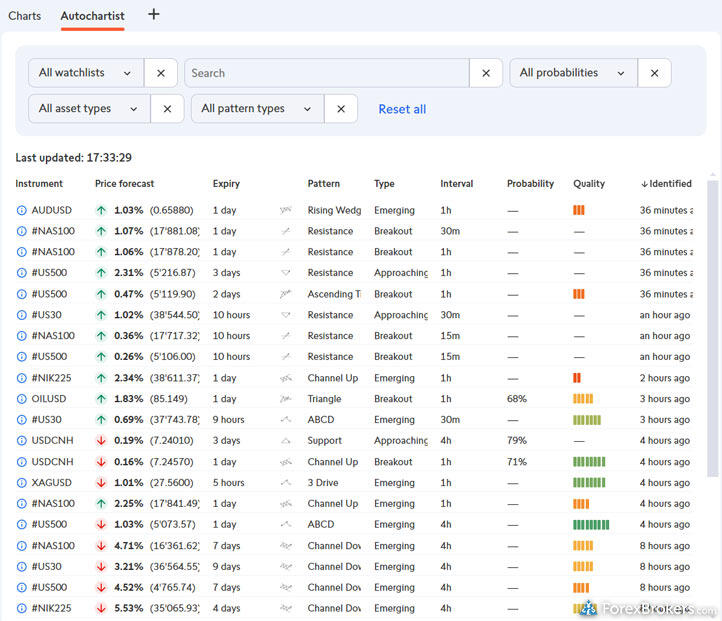This screenshot has height=621, width=722.
Task: Clear the pattern types filter X button
Action: coord(341,109)
